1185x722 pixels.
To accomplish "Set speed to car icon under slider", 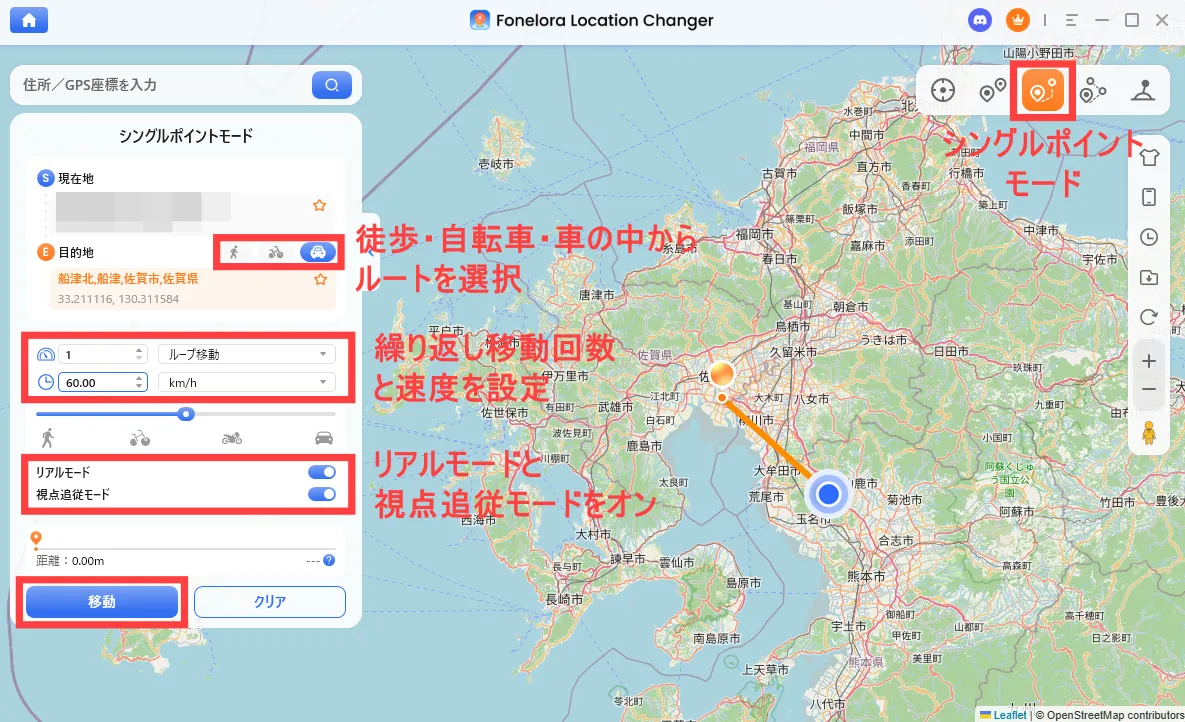I will click(324, 438).
